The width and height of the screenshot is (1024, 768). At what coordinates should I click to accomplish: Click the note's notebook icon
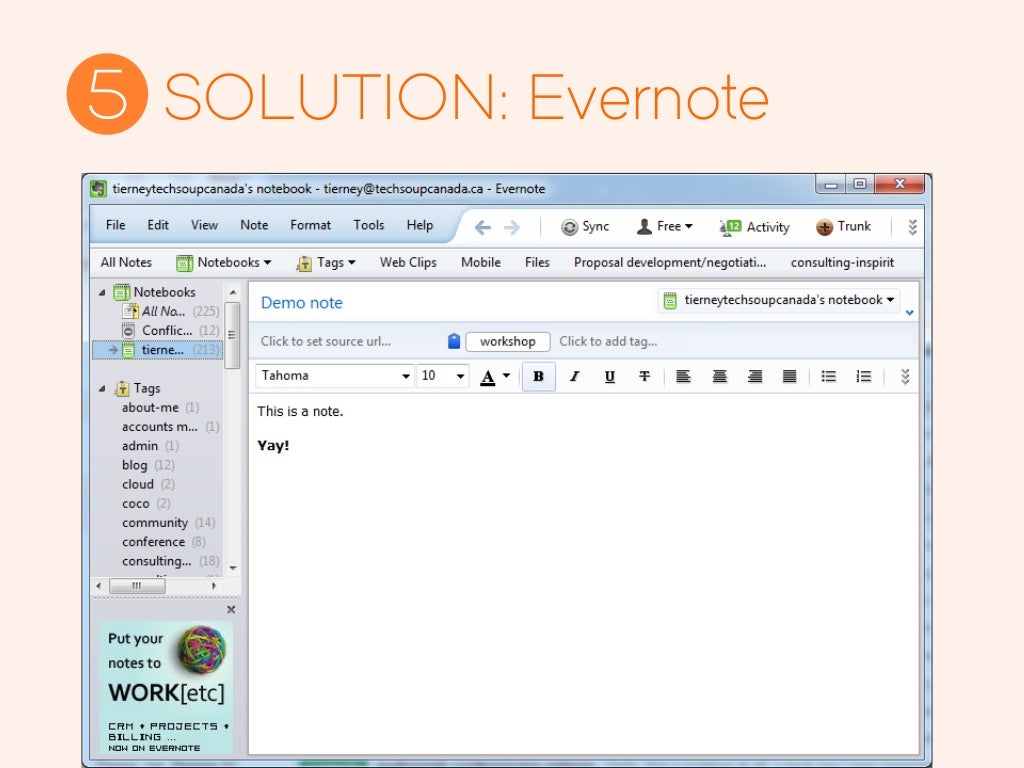click(669, 300)
